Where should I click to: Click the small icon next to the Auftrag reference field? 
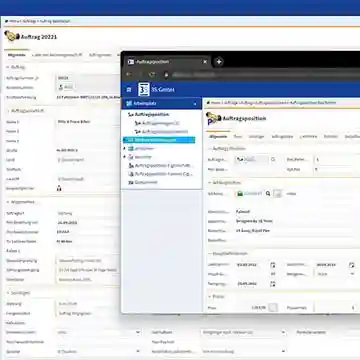273,160
